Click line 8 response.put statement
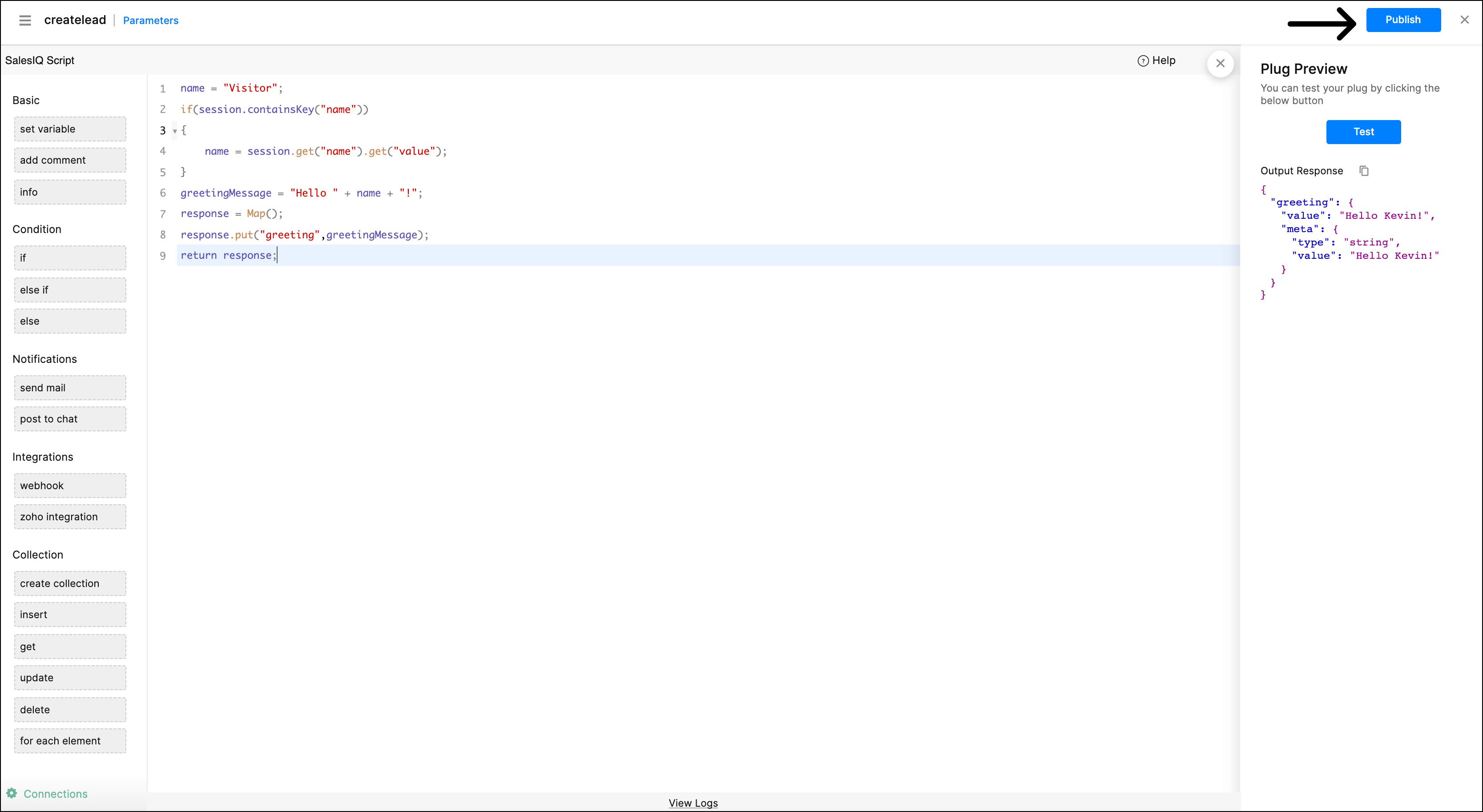 [305, 235]
